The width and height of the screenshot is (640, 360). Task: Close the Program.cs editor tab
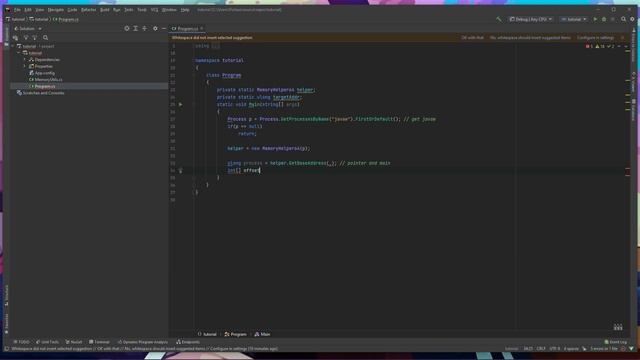202,29
